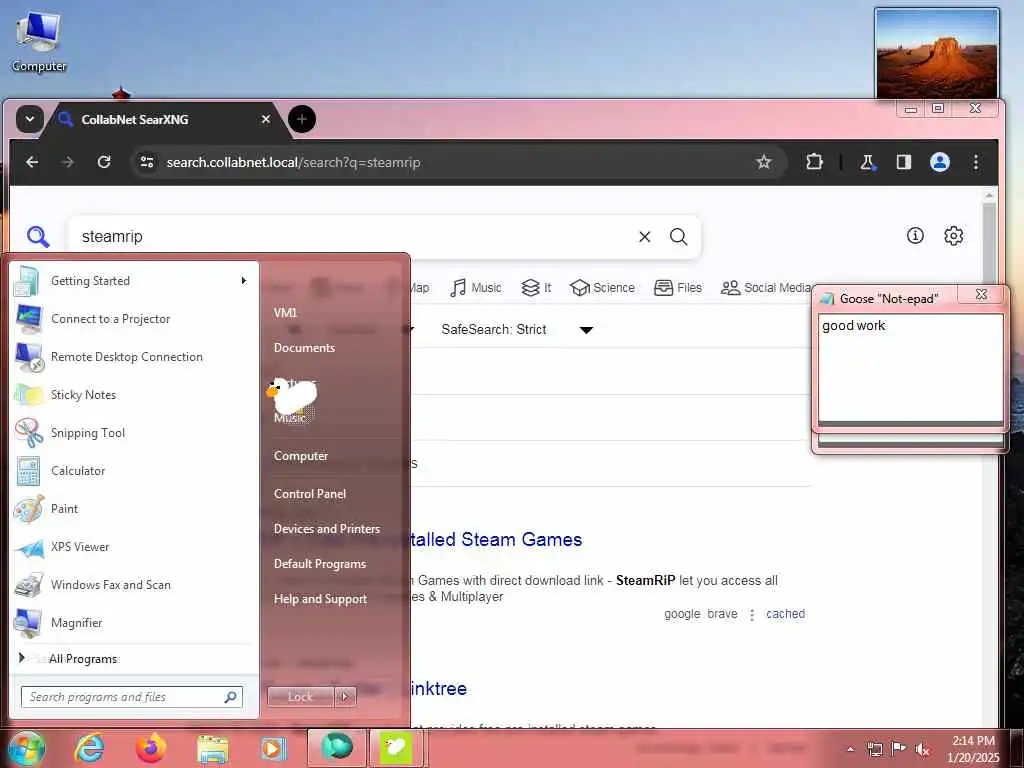This screenshot has height=768, width=1024.
Task: Open Internet Explorer from taskbar
Action: tap(89, 748)
